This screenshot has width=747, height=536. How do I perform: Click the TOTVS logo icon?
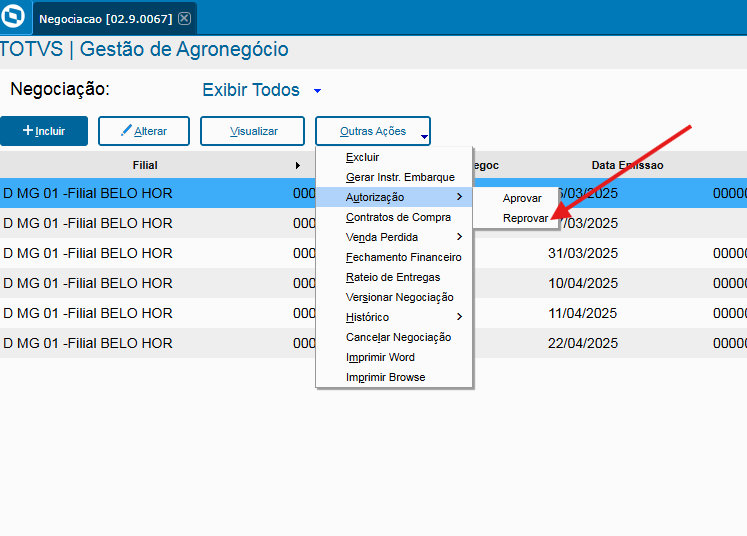pyautogui.click(x=13, y=16)
